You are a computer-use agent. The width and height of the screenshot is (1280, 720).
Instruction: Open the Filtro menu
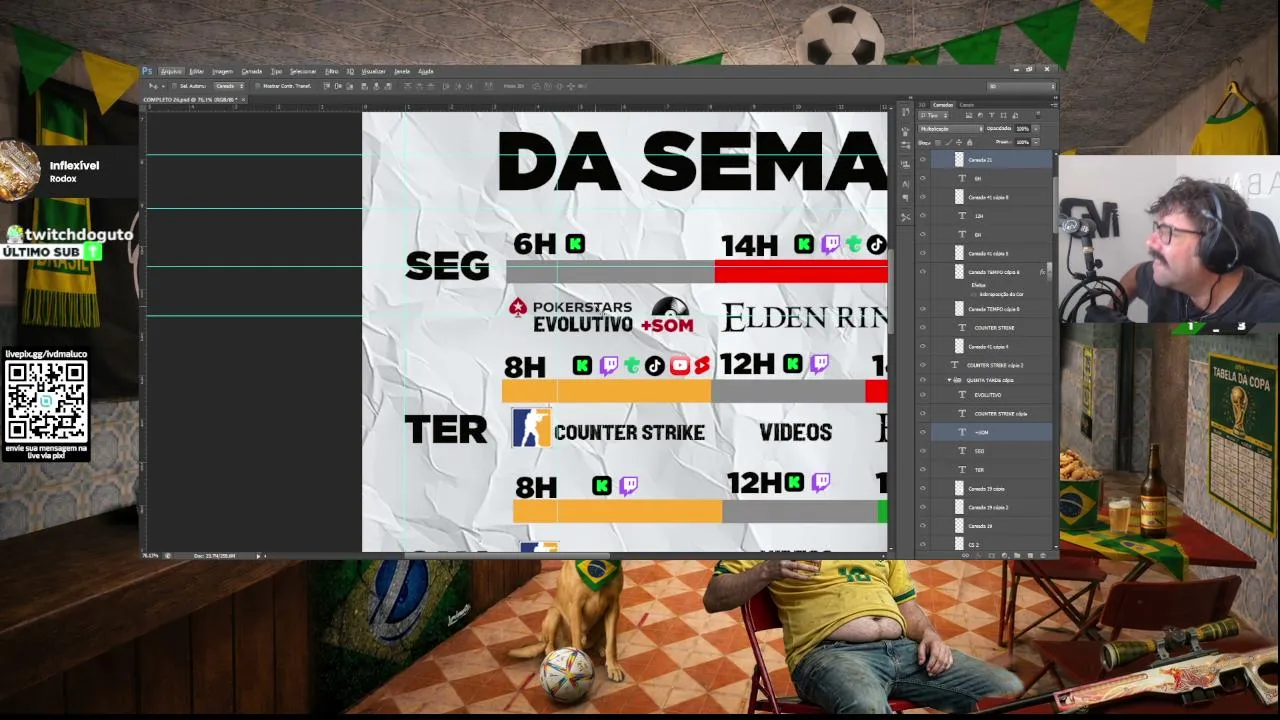tap(331, 71)
